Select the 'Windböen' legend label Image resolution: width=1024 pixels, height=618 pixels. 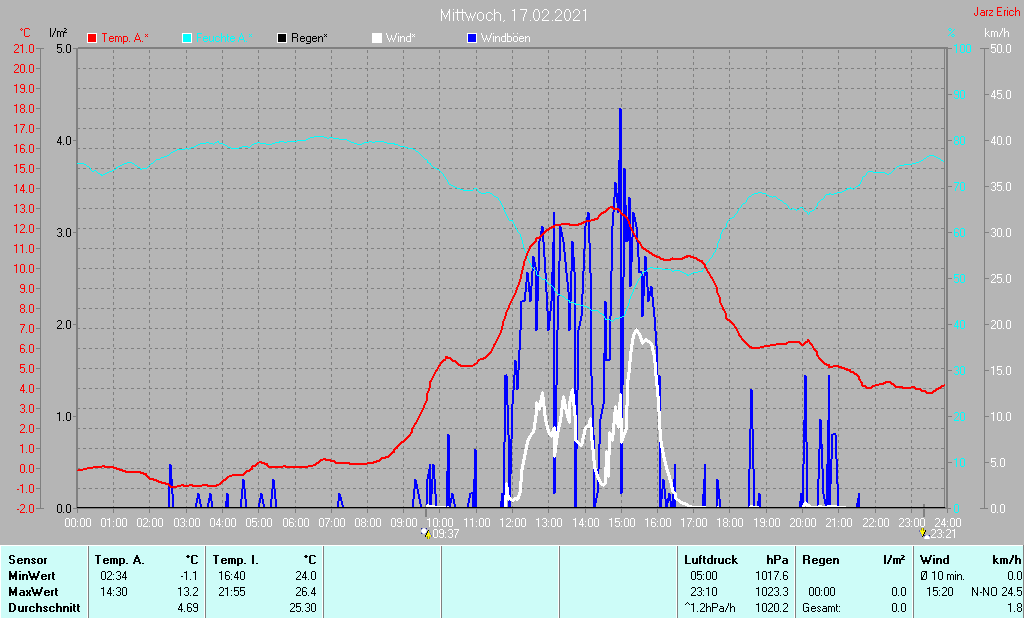click(x=505, y=38)
